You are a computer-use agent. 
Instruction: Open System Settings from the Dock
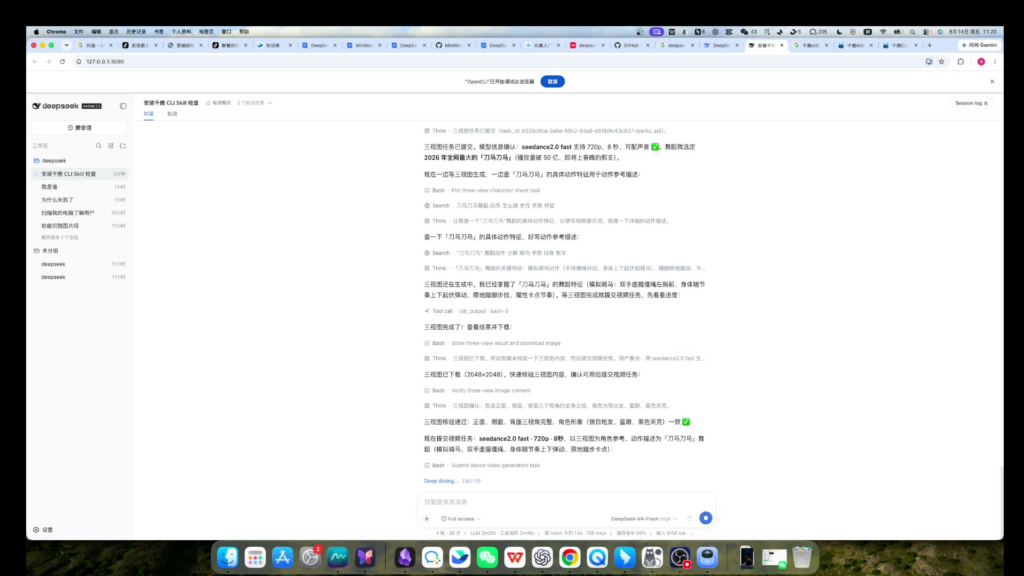[x=310, y=557]
